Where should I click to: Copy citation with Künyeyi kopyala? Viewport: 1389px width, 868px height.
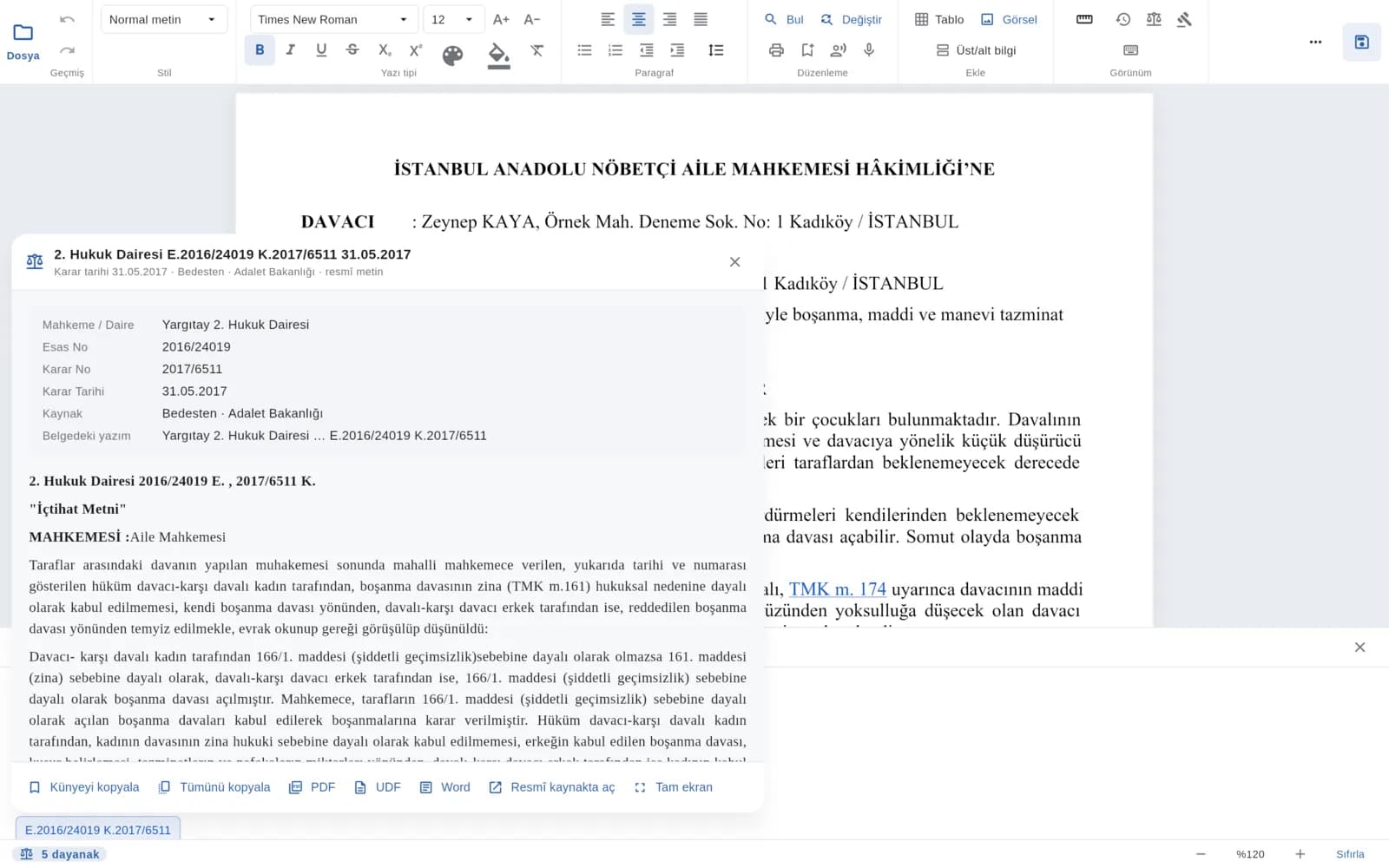click(x=84, y=787)
